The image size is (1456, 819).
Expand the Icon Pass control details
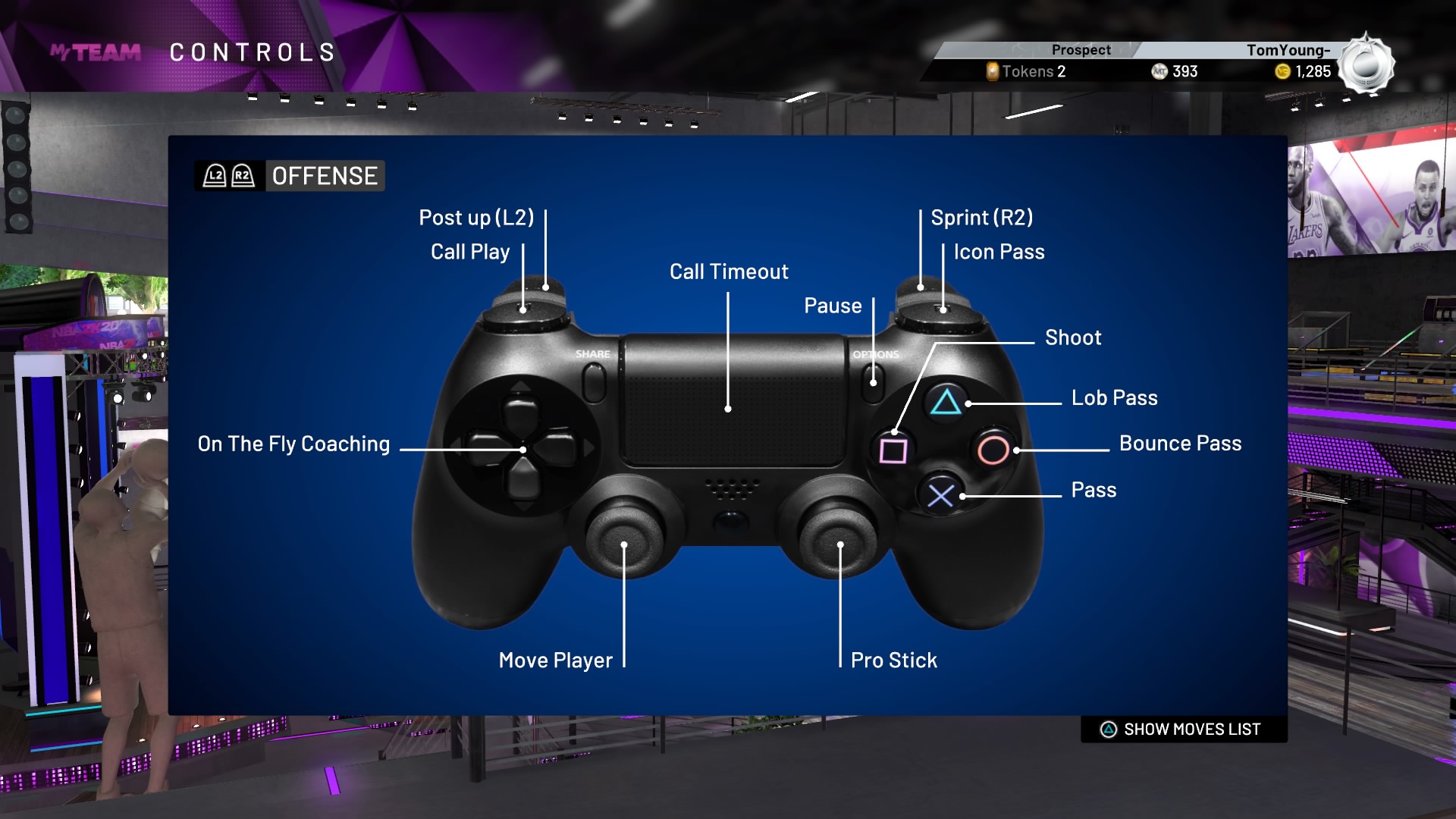point(998,252)
